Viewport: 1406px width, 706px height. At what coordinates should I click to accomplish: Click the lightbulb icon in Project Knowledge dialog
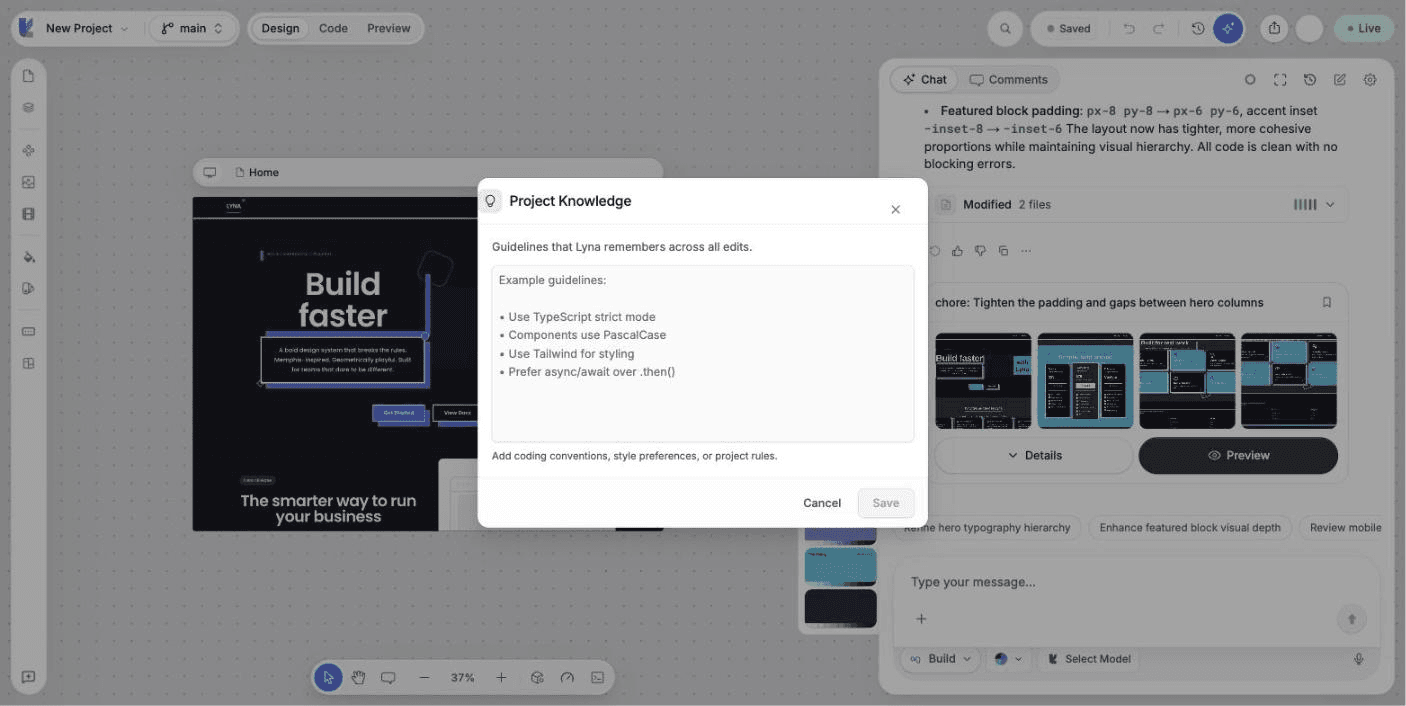click(x=490, y=201)
